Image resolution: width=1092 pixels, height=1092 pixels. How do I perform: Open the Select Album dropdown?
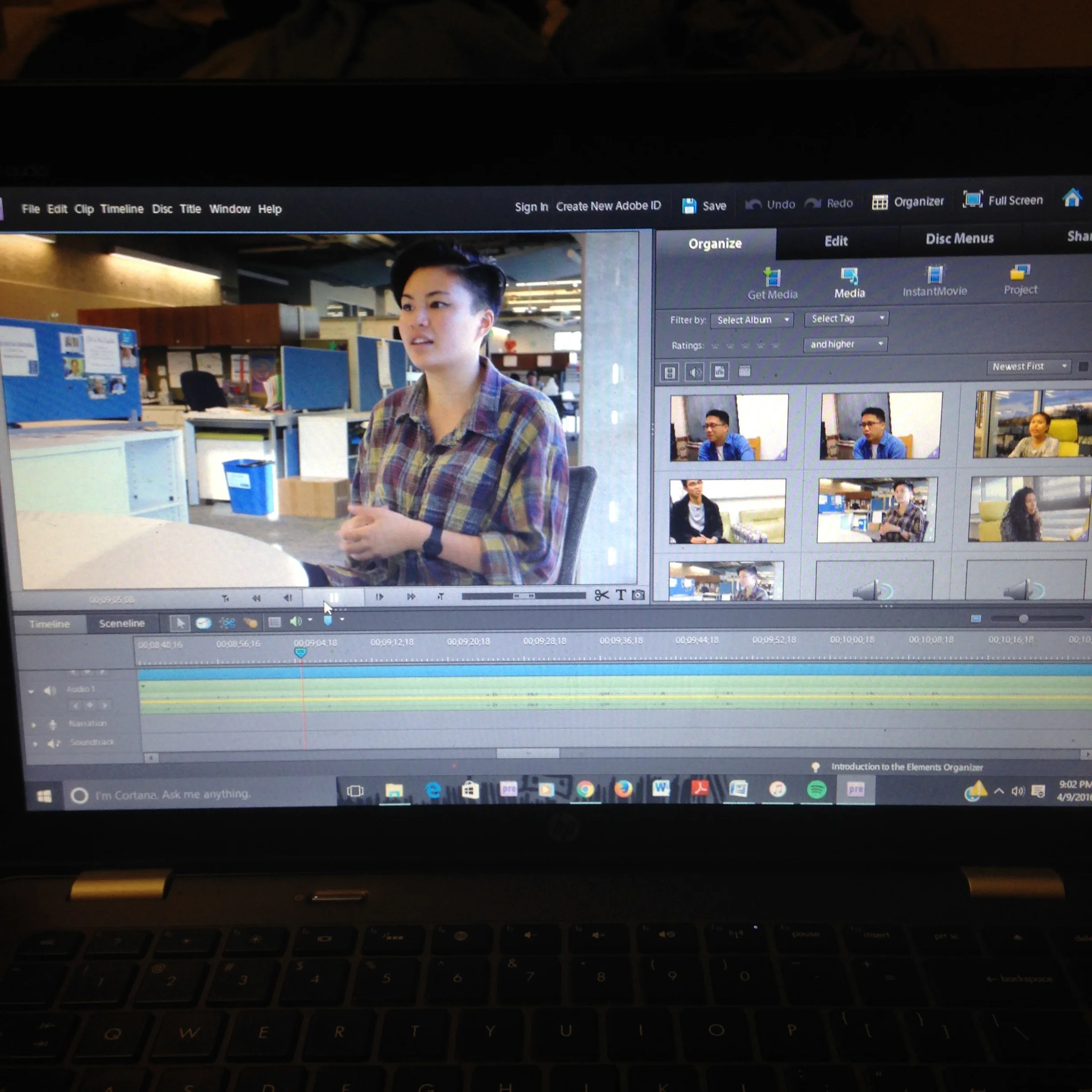coord(752,320)
